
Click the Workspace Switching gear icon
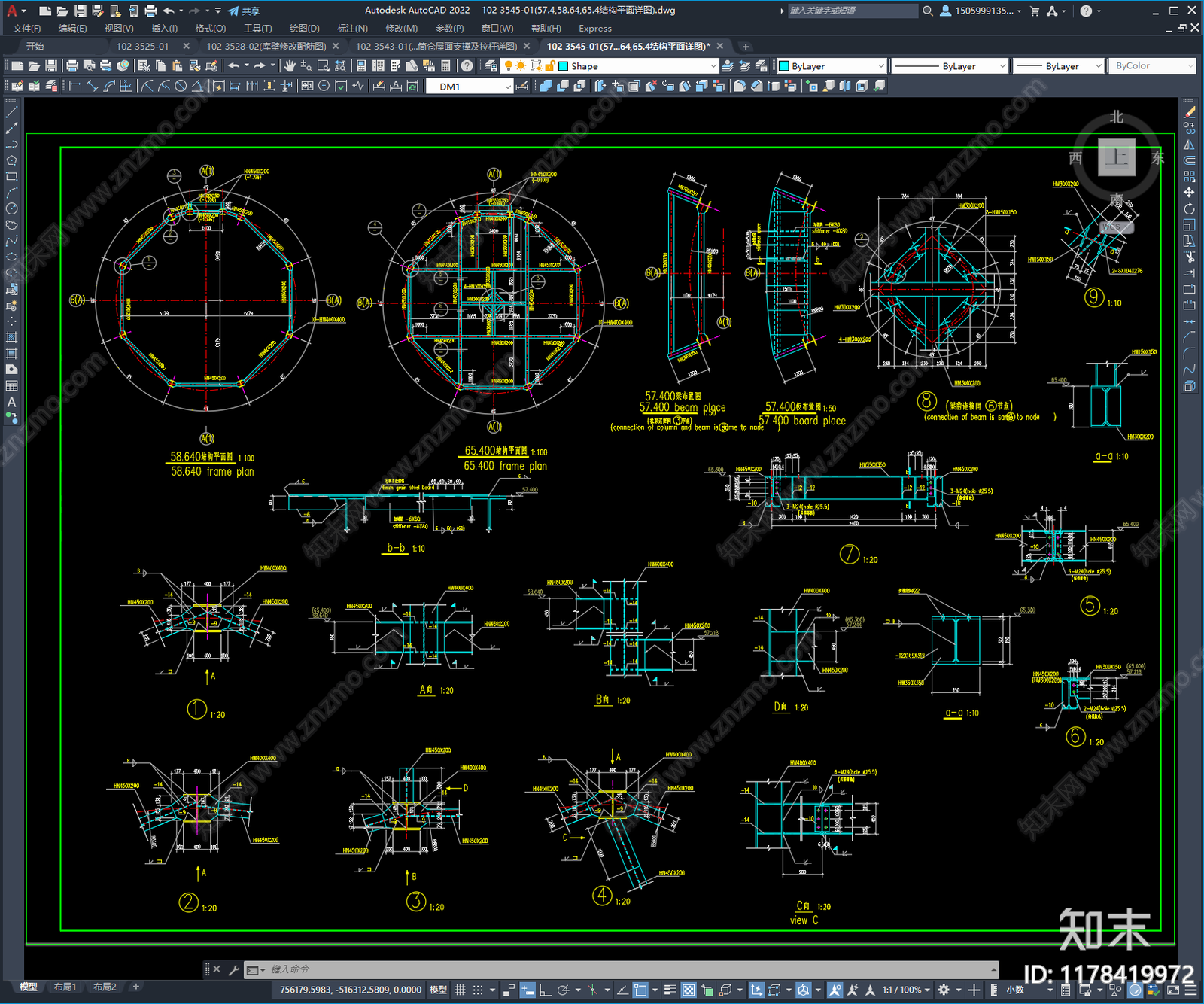pos(944,990)
